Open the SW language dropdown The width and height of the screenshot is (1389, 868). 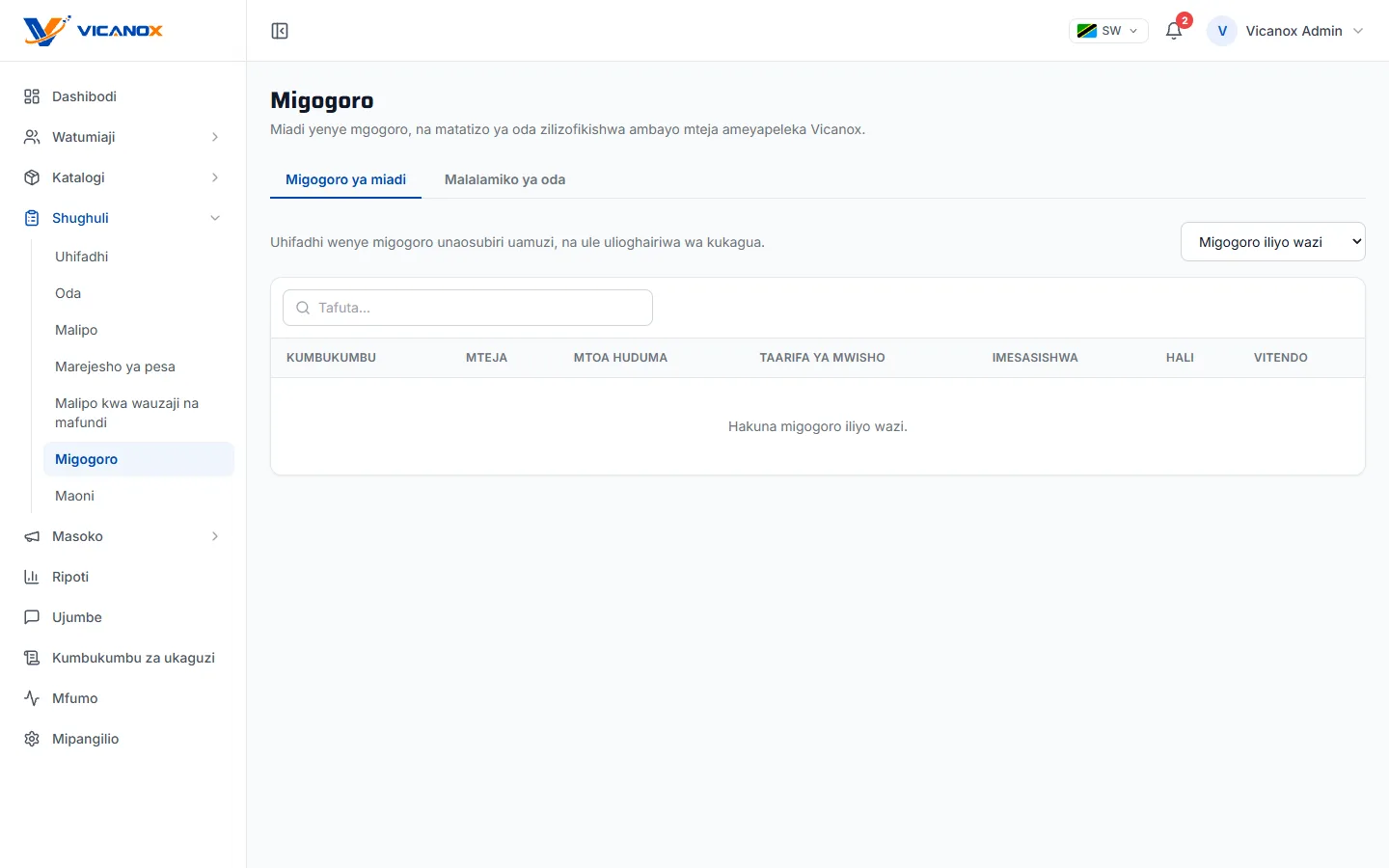1108,31
